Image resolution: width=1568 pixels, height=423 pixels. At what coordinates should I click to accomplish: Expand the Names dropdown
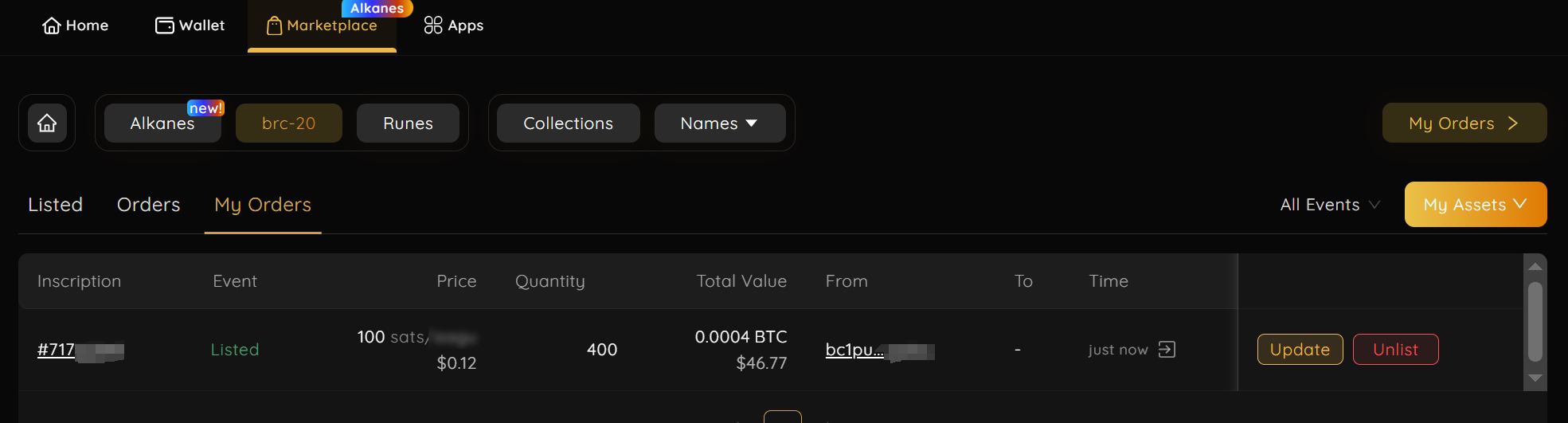[719, 123]
